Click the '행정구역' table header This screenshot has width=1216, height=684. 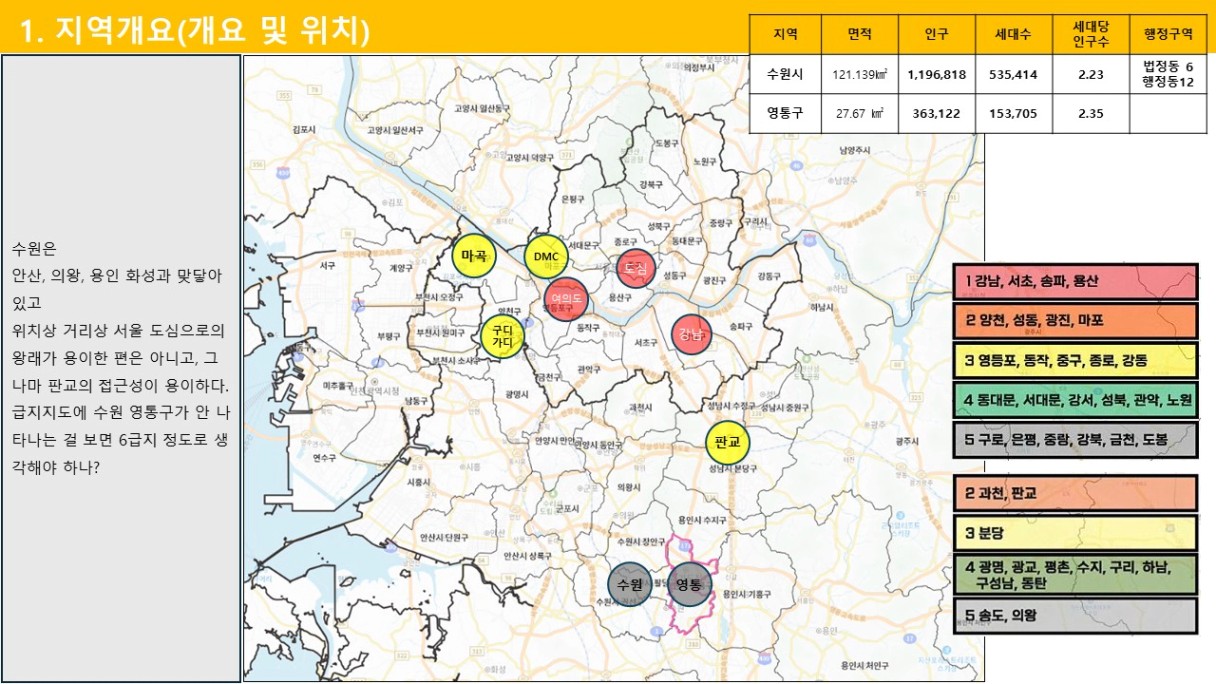click(1168, 34)
